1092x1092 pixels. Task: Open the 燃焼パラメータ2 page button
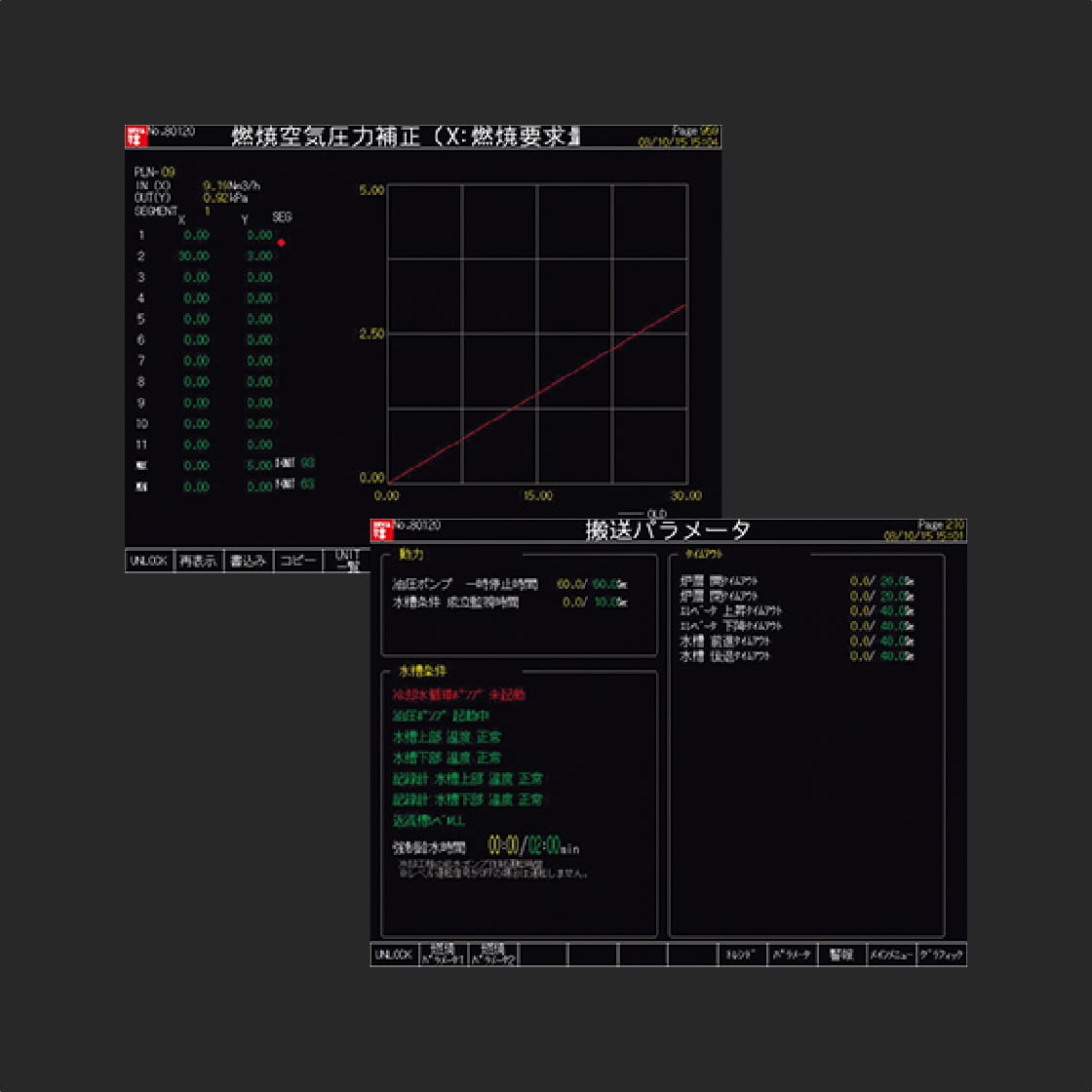493,955
